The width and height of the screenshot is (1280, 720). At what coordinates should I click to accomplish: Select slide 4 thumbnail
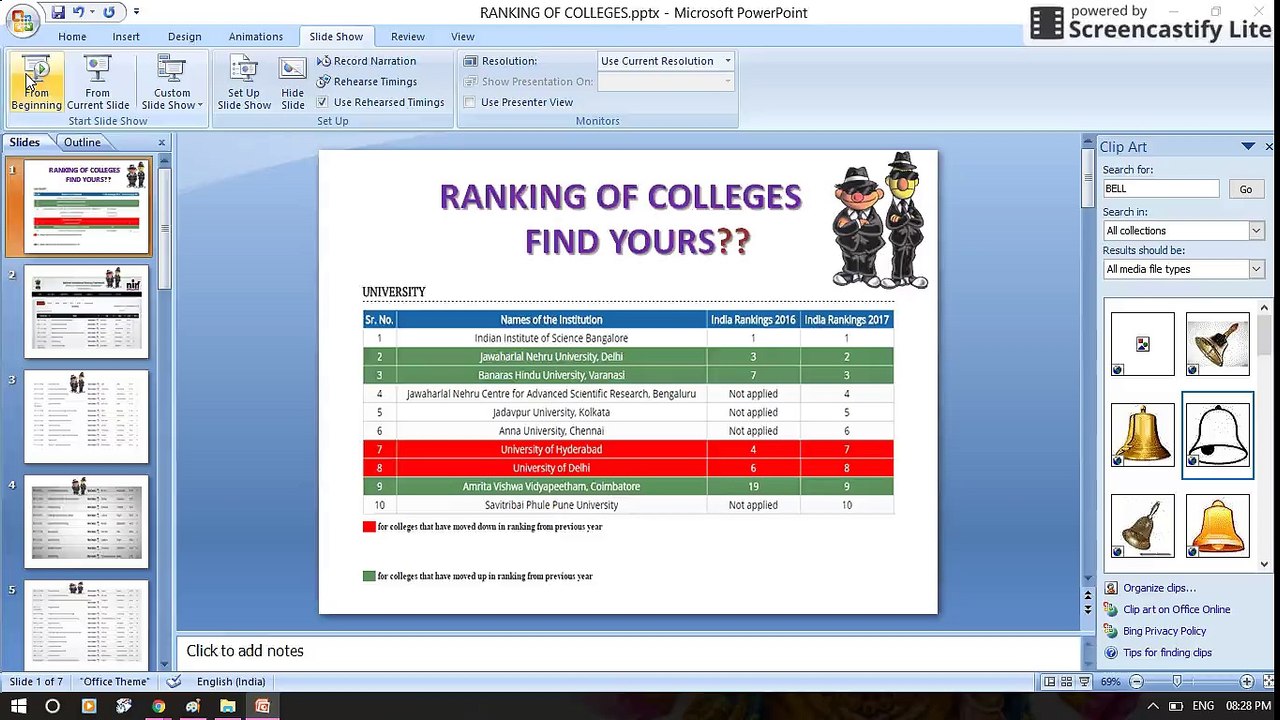[x=86, y=521]
